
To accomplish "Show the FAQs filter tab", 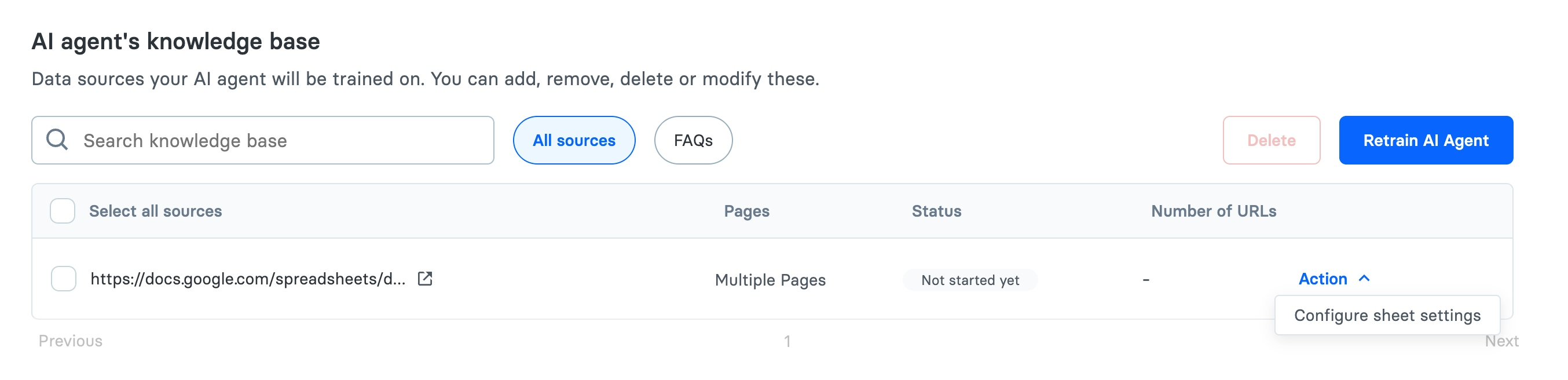I will coord(693,140).
